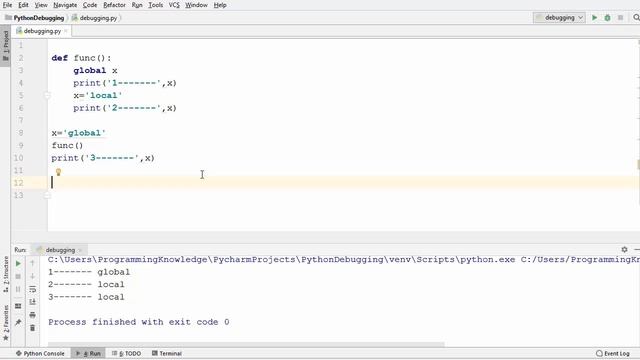Click output line '1------- global'
This screenshot has height=360, width=640.
pyautogui.click(x=89, y=272)
